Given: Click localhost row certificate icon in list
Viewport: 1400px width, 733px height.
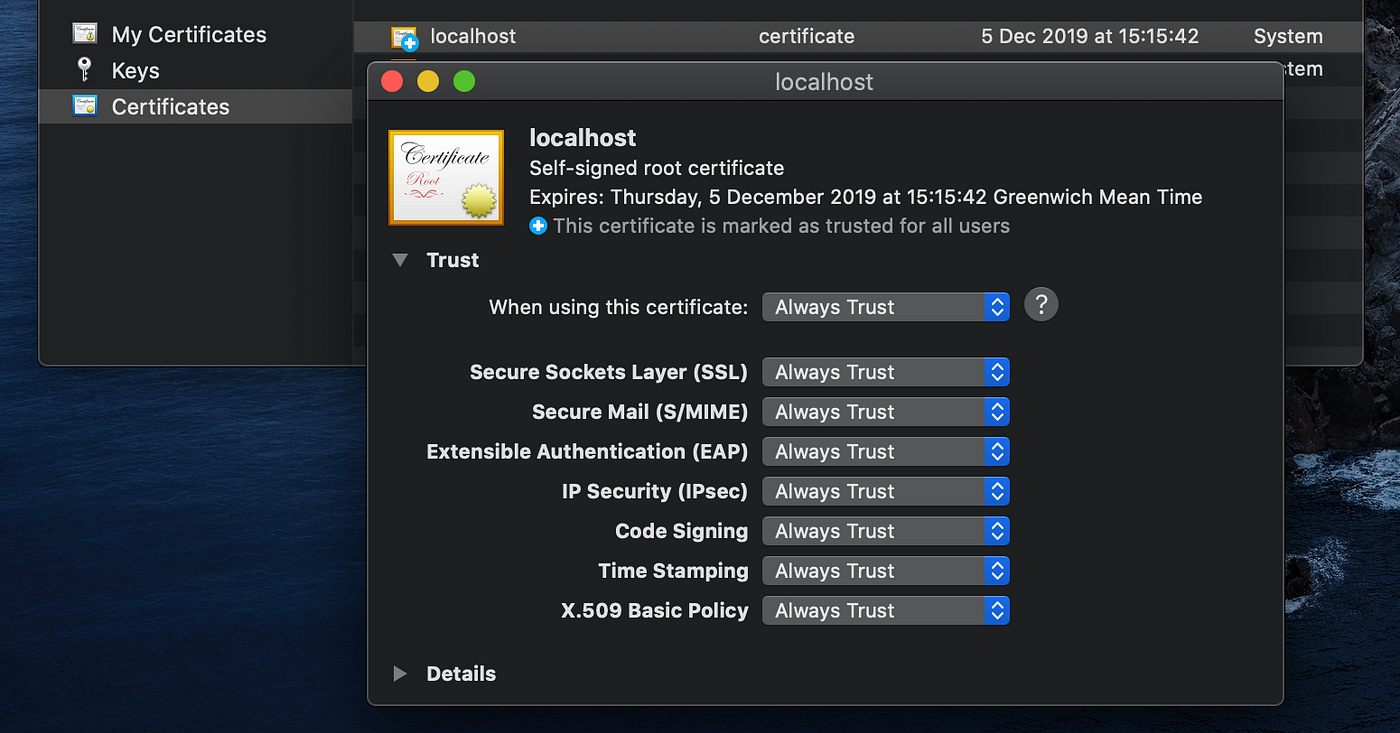Looking at the screenshot, I should click(405, 38).
